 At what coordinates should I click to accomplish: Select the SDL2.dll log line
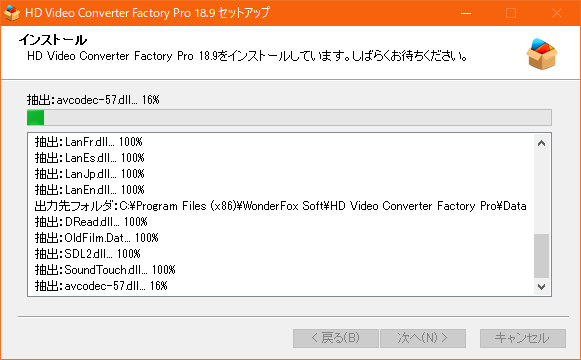(87, 254)
